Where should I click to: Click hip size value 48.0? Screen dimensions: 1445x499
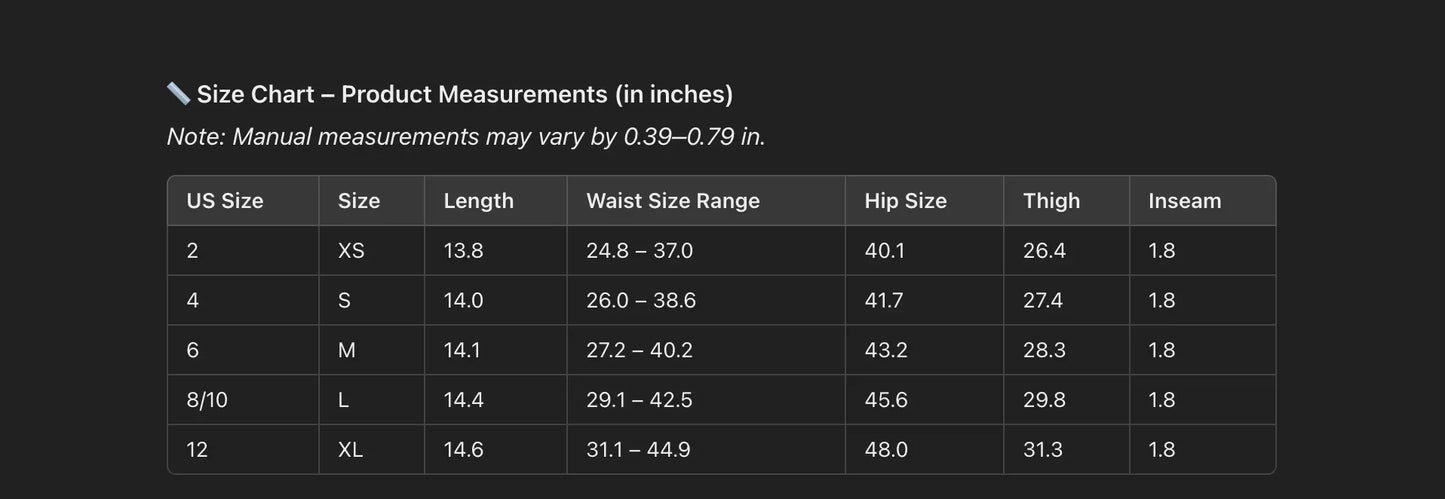click(886, 450)
